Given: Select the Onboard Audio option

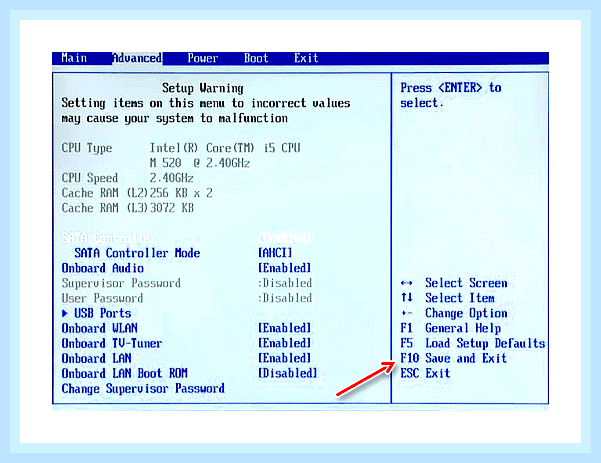Looking at the screenshot, I should 103,268.
